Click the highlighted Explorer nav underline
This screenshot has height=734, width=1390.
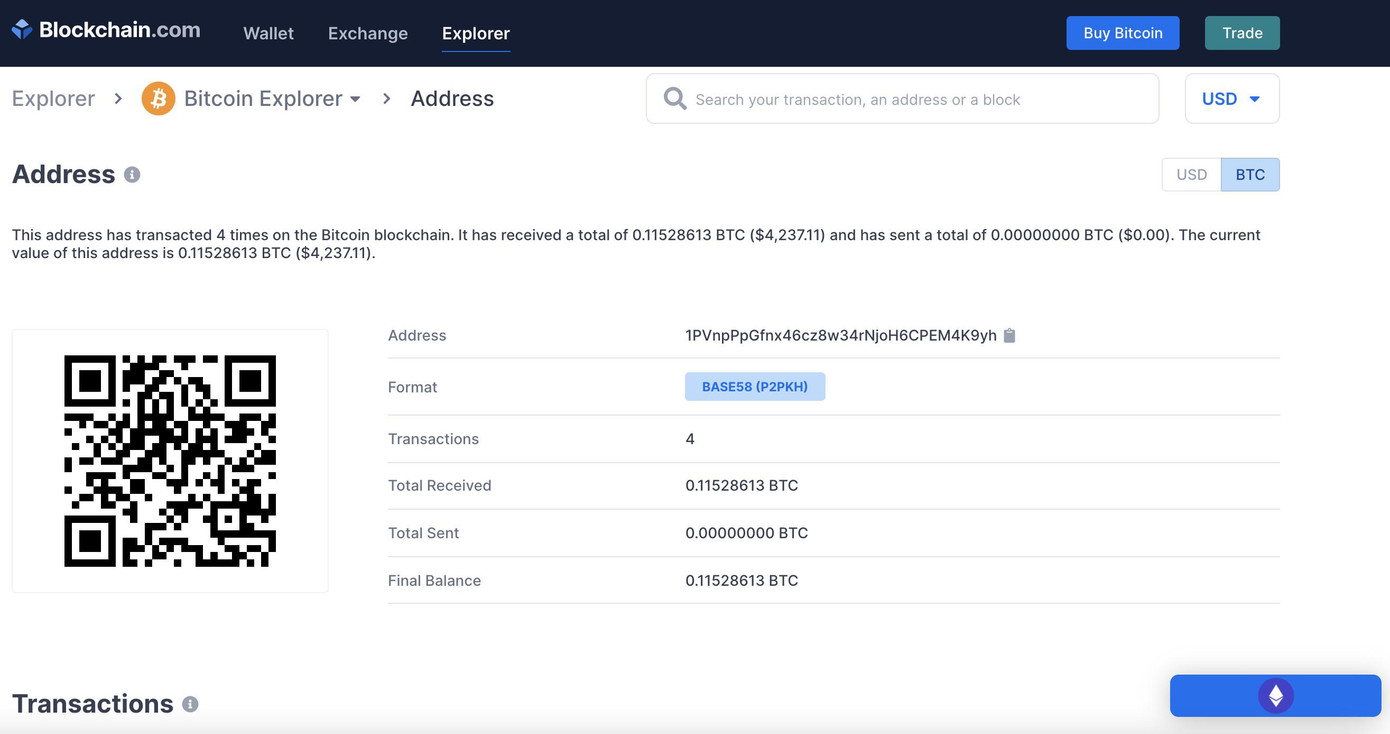pyautogui.click(x=475, y=50)
